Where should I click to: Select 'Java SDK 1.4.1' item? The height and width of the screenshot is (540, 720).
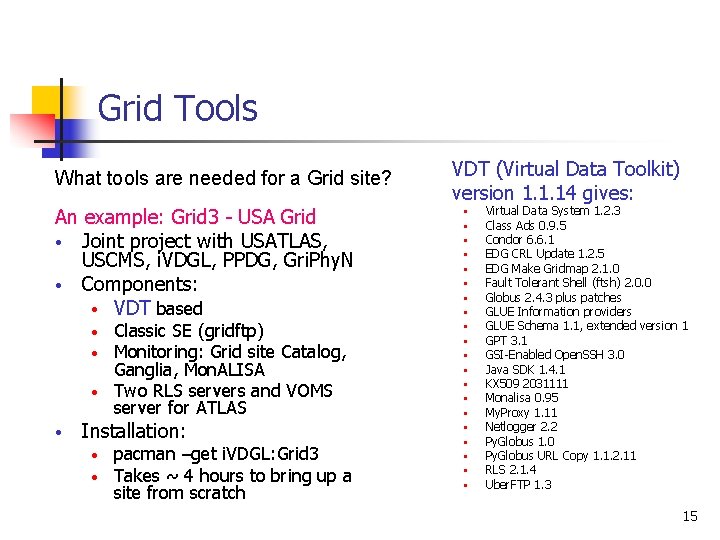(x=525, y=370)
